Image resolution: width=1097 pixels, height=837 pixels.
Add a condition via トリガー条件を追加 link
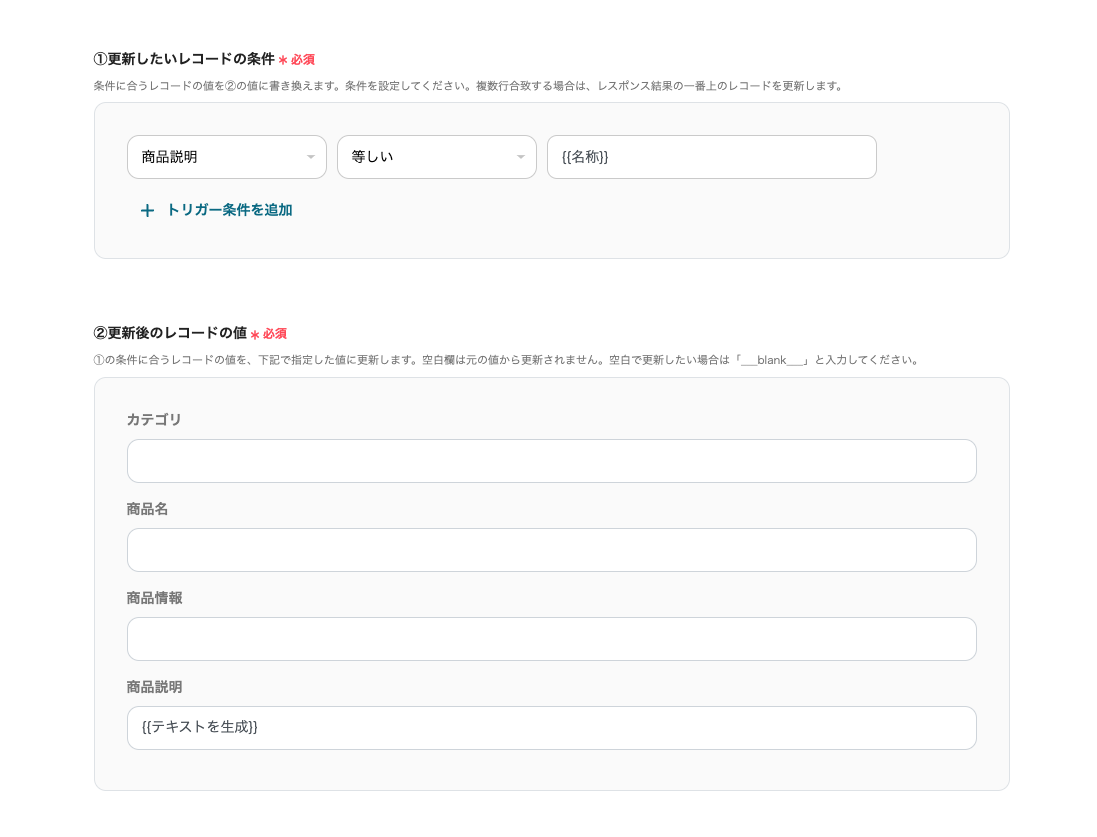coord(229,210)
